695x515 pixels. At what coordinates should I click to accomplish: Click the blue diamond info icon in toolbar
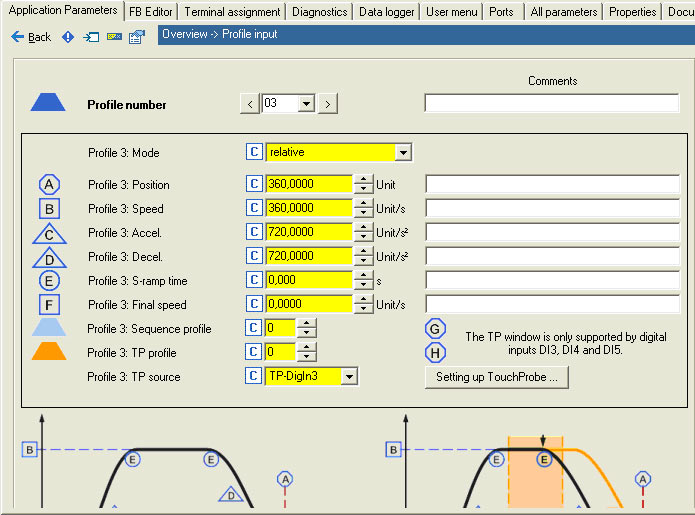coord(68,37)
